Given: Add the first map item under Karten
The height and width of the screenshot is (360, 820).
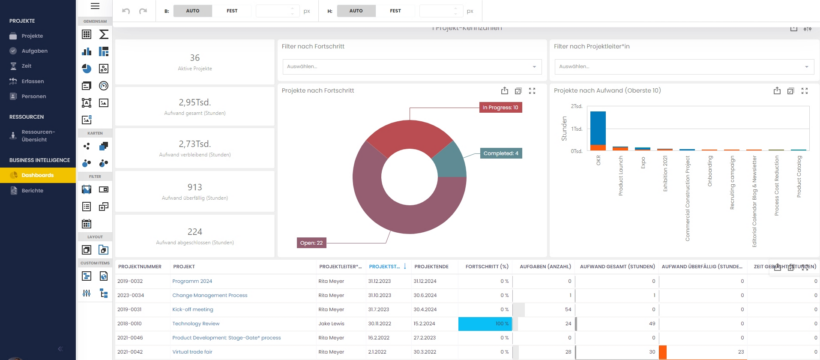Looking at the screenshot, I should (87, 146).
